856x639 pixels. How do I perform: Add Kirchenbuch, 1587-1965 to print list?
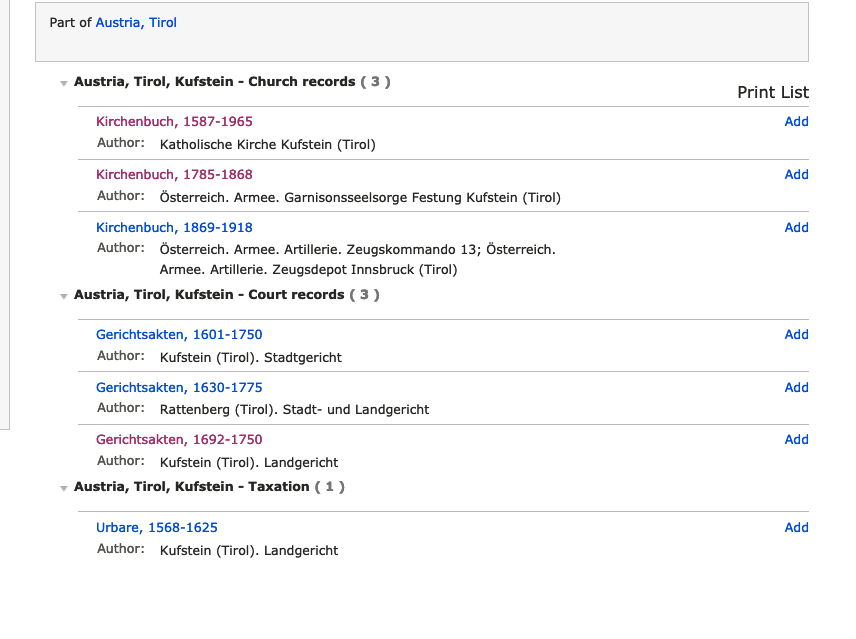796,121
